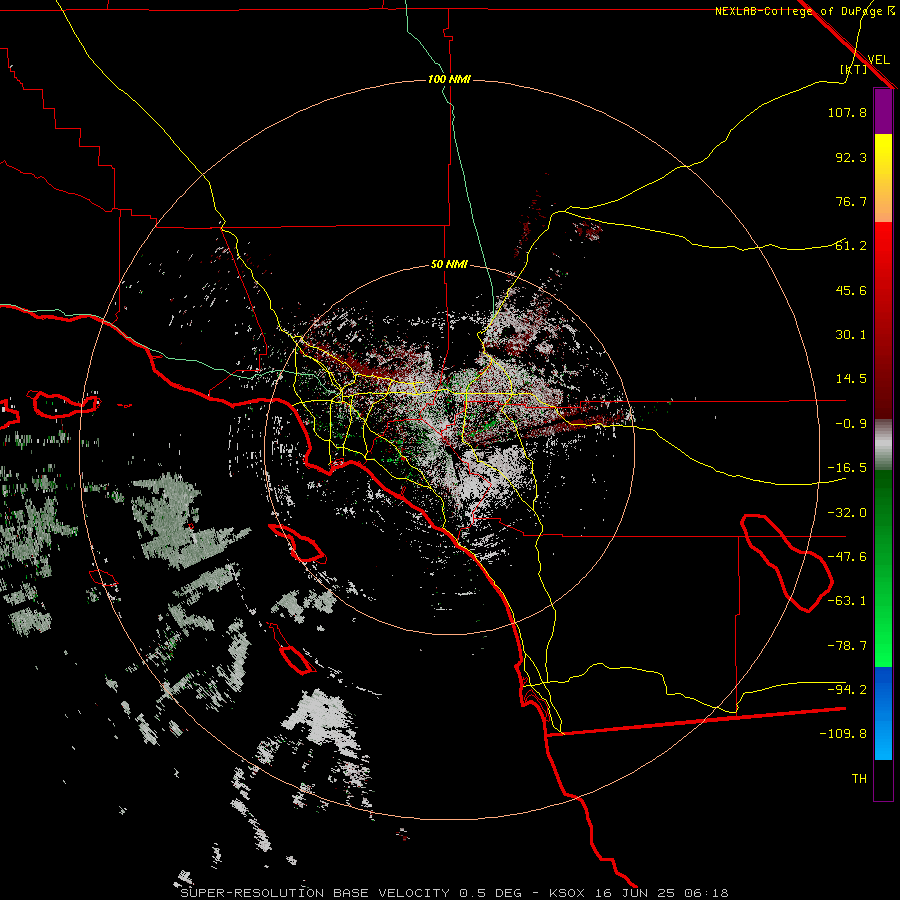
Task: Click the -32.0 value on velocity scale
Action: point(847,513)
